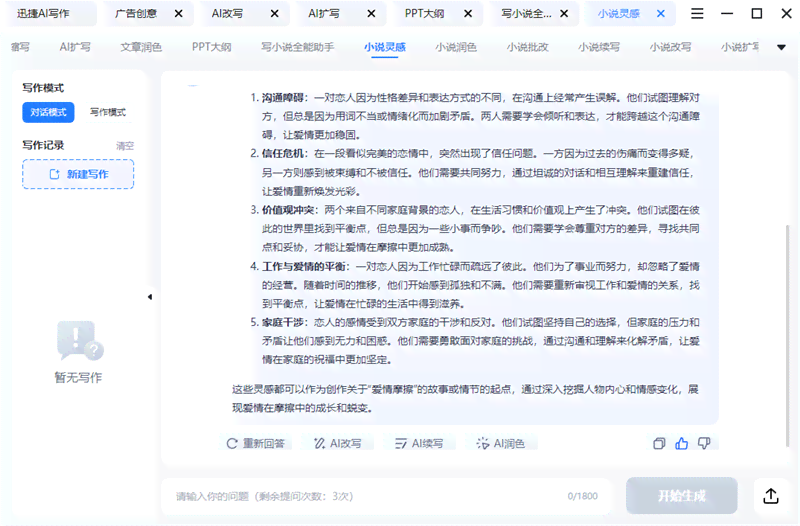This screenshot has width=800, height=526.
Task: Rewrite response using AI改写 button
Action: [338, 443]
